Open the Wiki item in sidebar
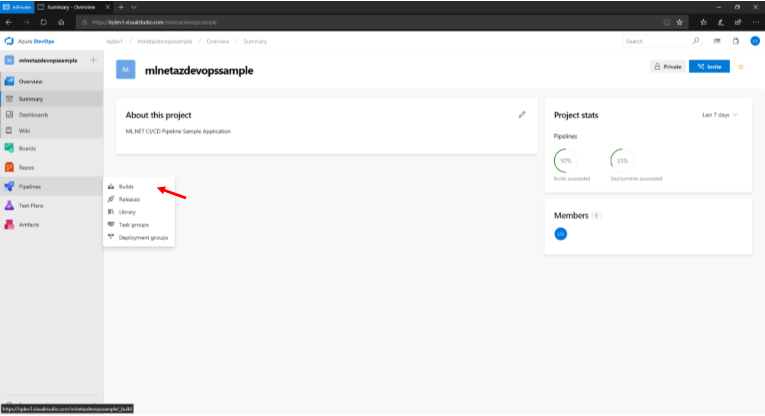Screen dimensions: 765x416 51,131
